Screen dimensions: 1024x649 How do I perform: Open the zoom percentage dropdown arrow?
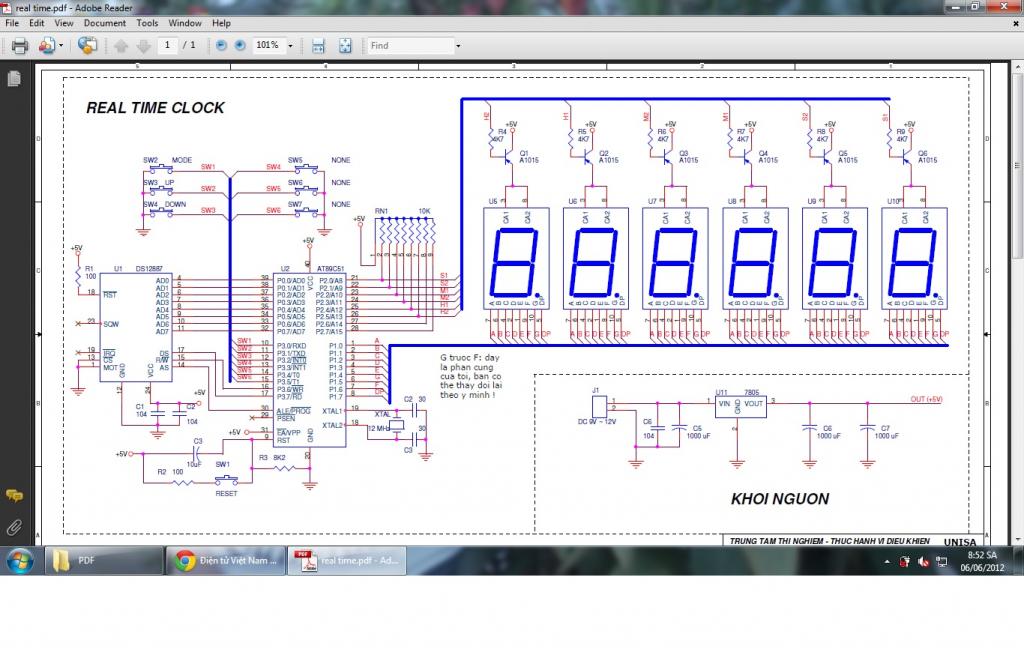point(291,46)
